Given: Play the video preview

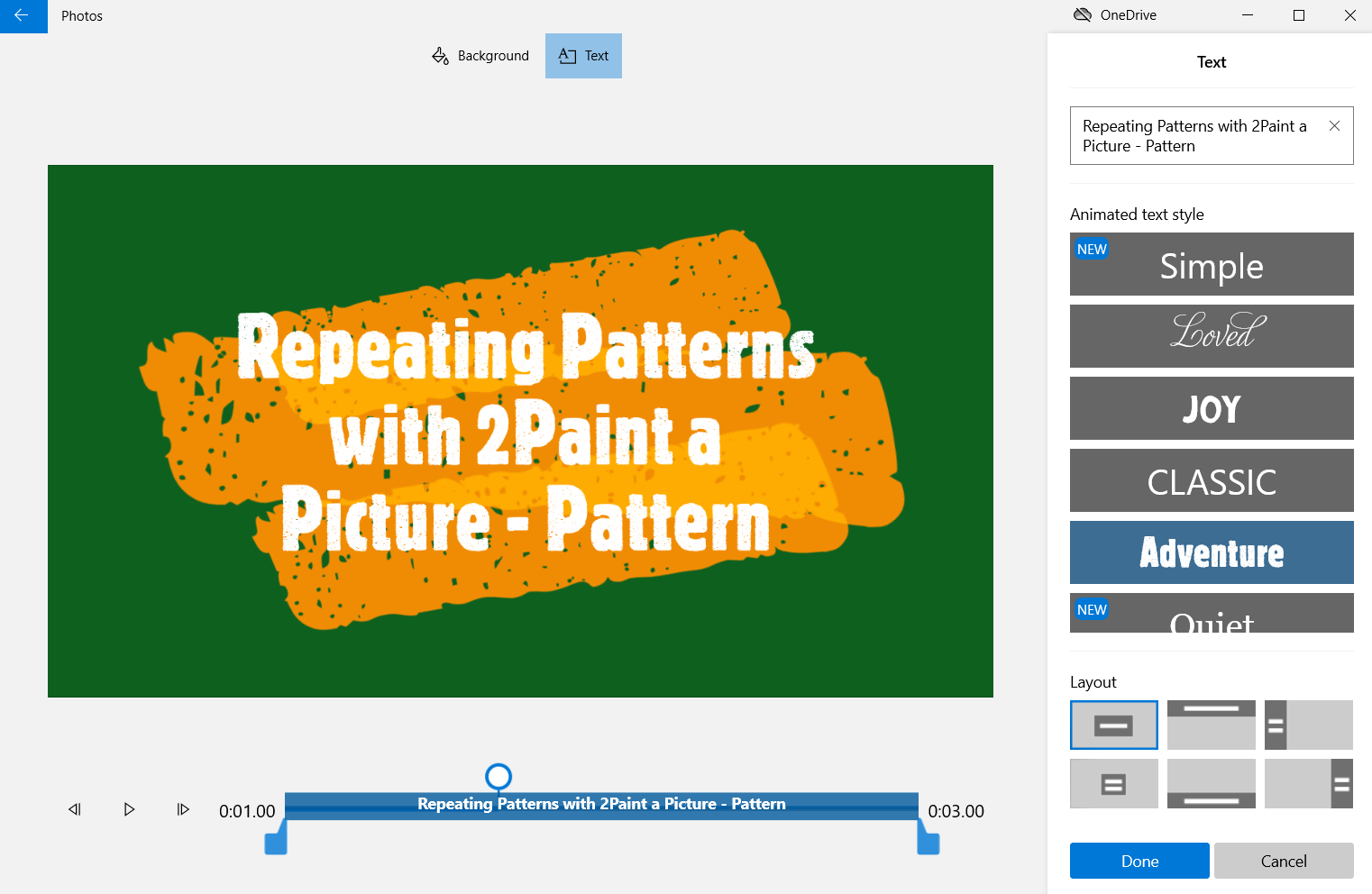Looking at the screenshot, I should pyautogui.click(x=129, y=809).
